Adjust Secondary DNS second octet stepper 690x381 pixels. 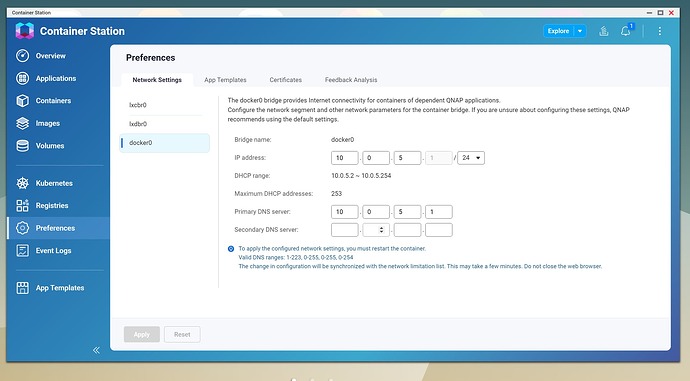(381, 230)
